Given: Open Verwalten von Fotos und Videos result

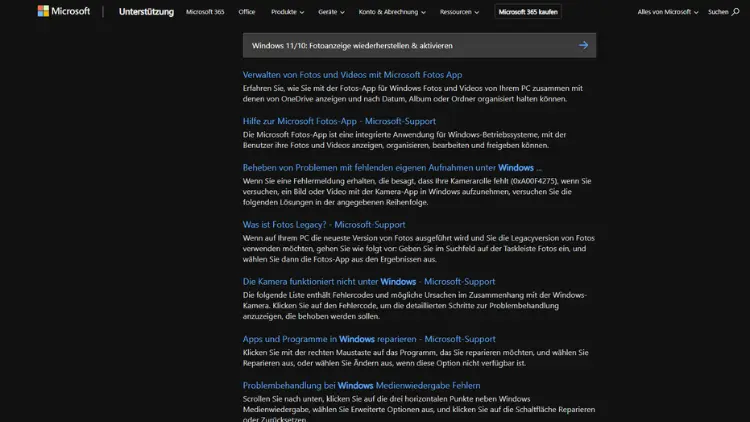Looking at the screenshot, I should point(352,75).
